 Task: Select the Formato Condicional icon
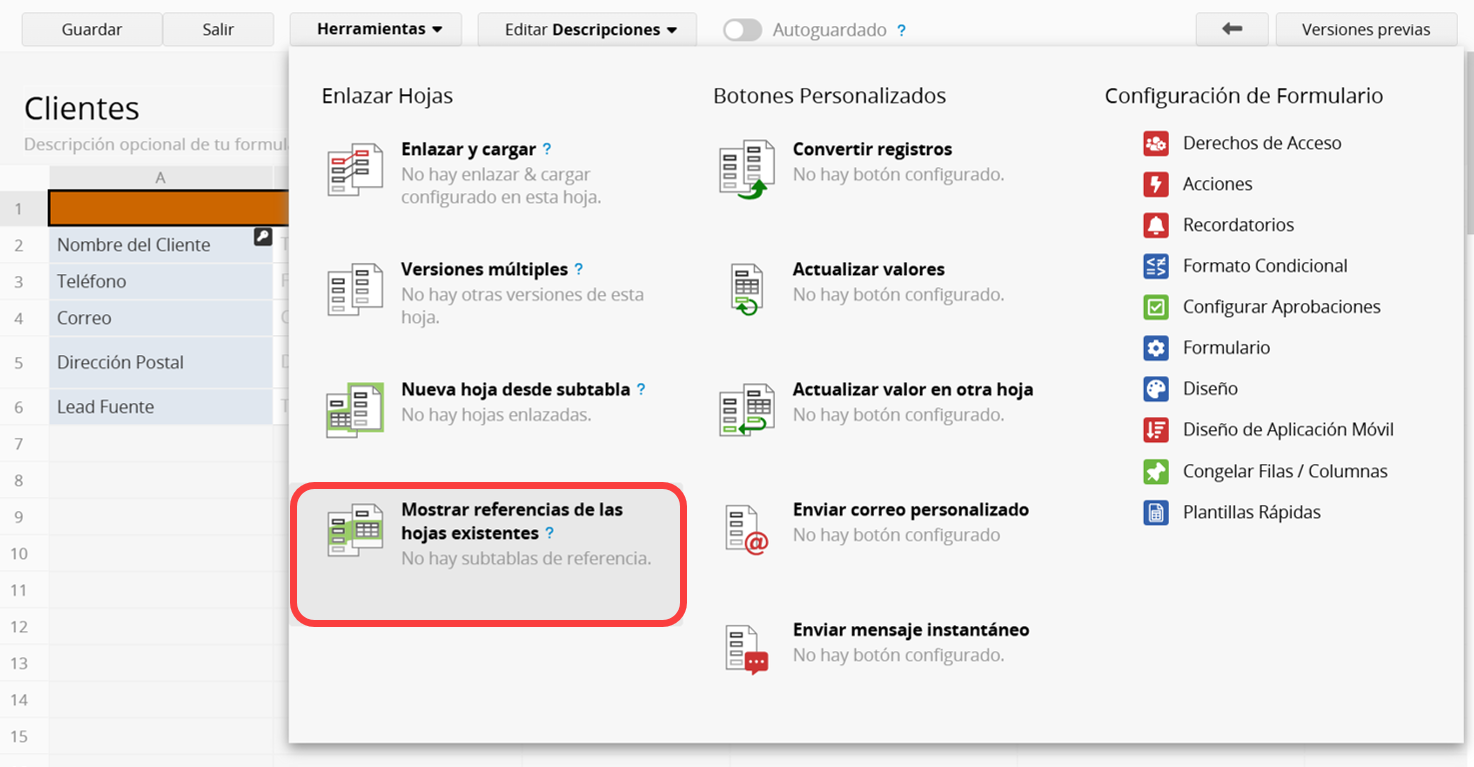1156,266
